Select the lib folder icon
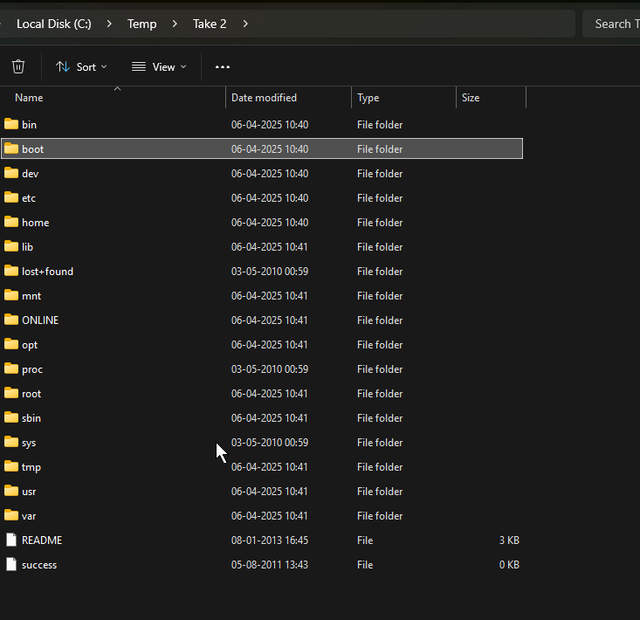The width and height of the screenshot is (640, 620). click(11, 246)
